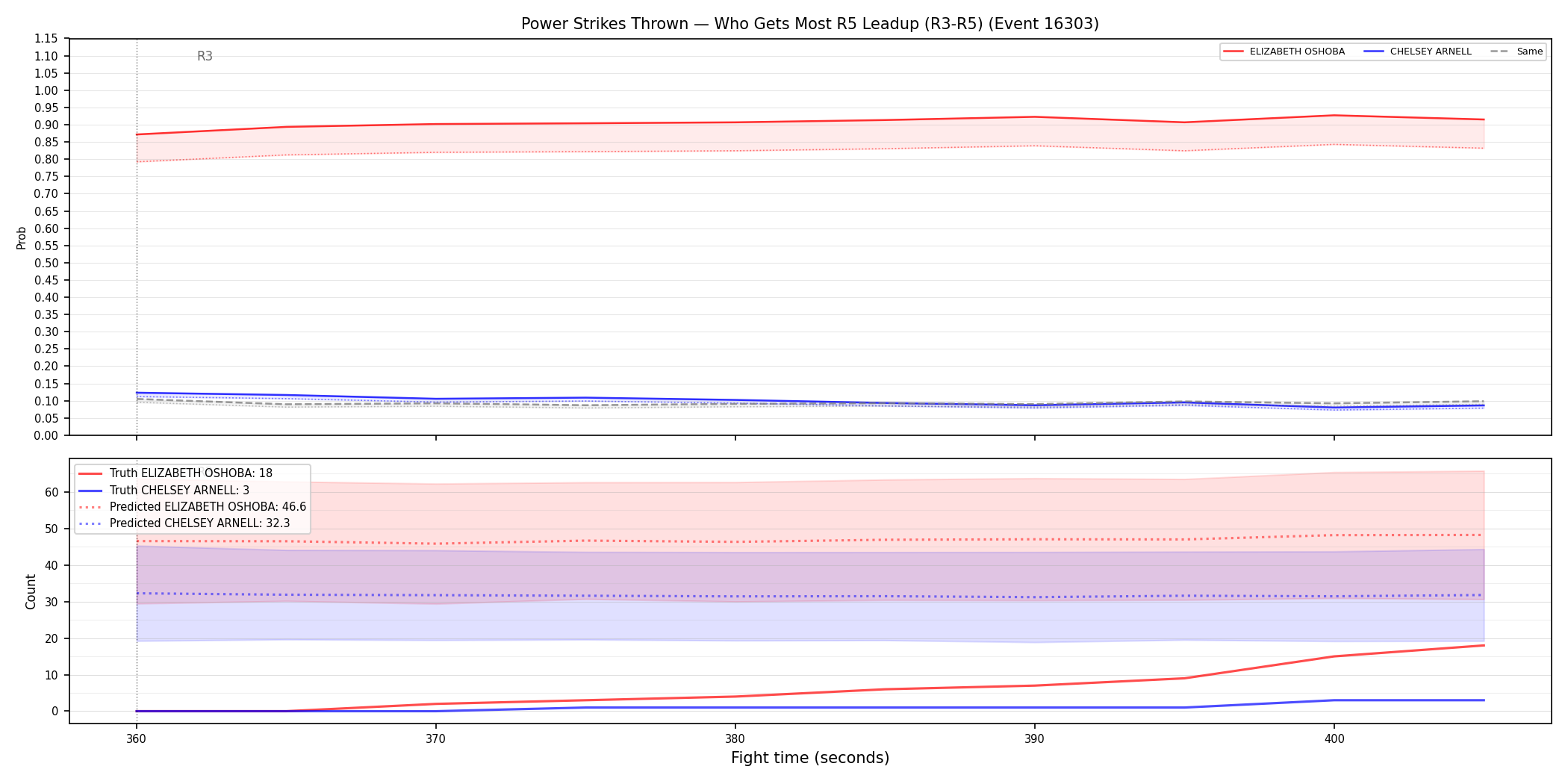1568x784 pixels.
Task: Click the 'R3' round label
Action: point(205,56)
